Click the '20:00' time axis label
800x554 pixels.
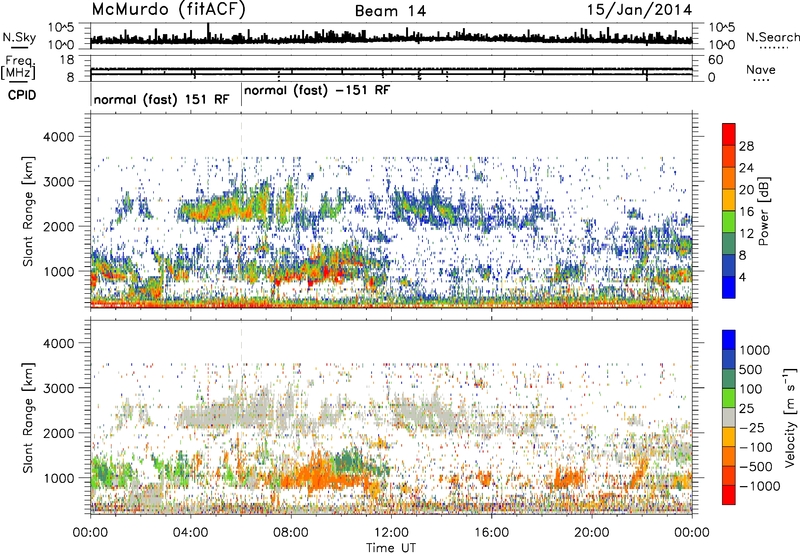(591, 533)
